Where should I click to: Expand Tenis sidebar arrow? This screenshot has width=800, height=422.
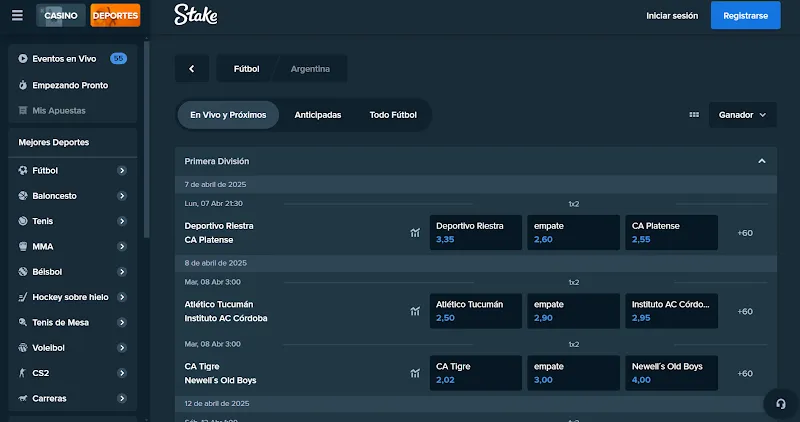pos(122,221)
